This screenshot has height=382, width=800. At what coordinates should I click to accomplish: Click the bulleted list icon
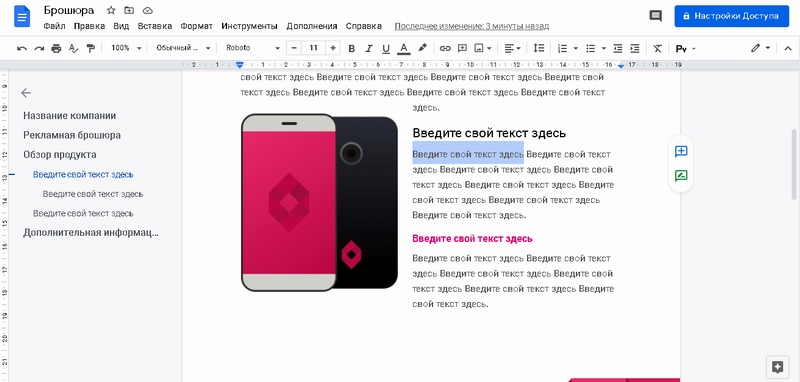(x=591, y=48)
